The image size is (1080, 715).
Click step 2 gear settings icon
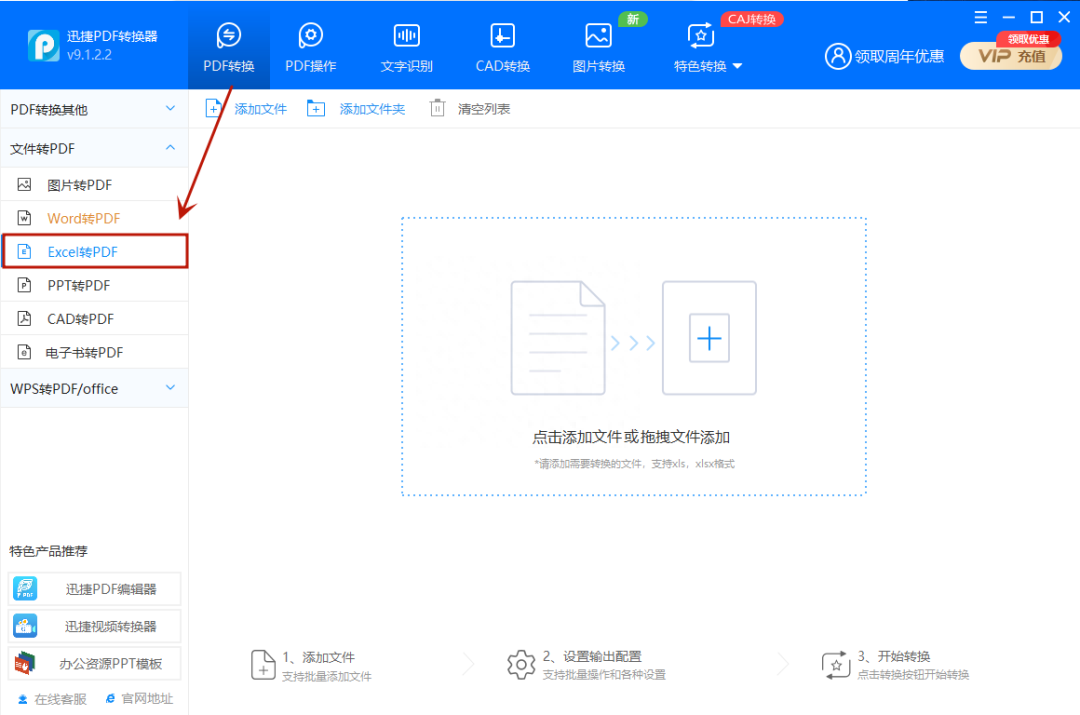[x=521, y=665]
